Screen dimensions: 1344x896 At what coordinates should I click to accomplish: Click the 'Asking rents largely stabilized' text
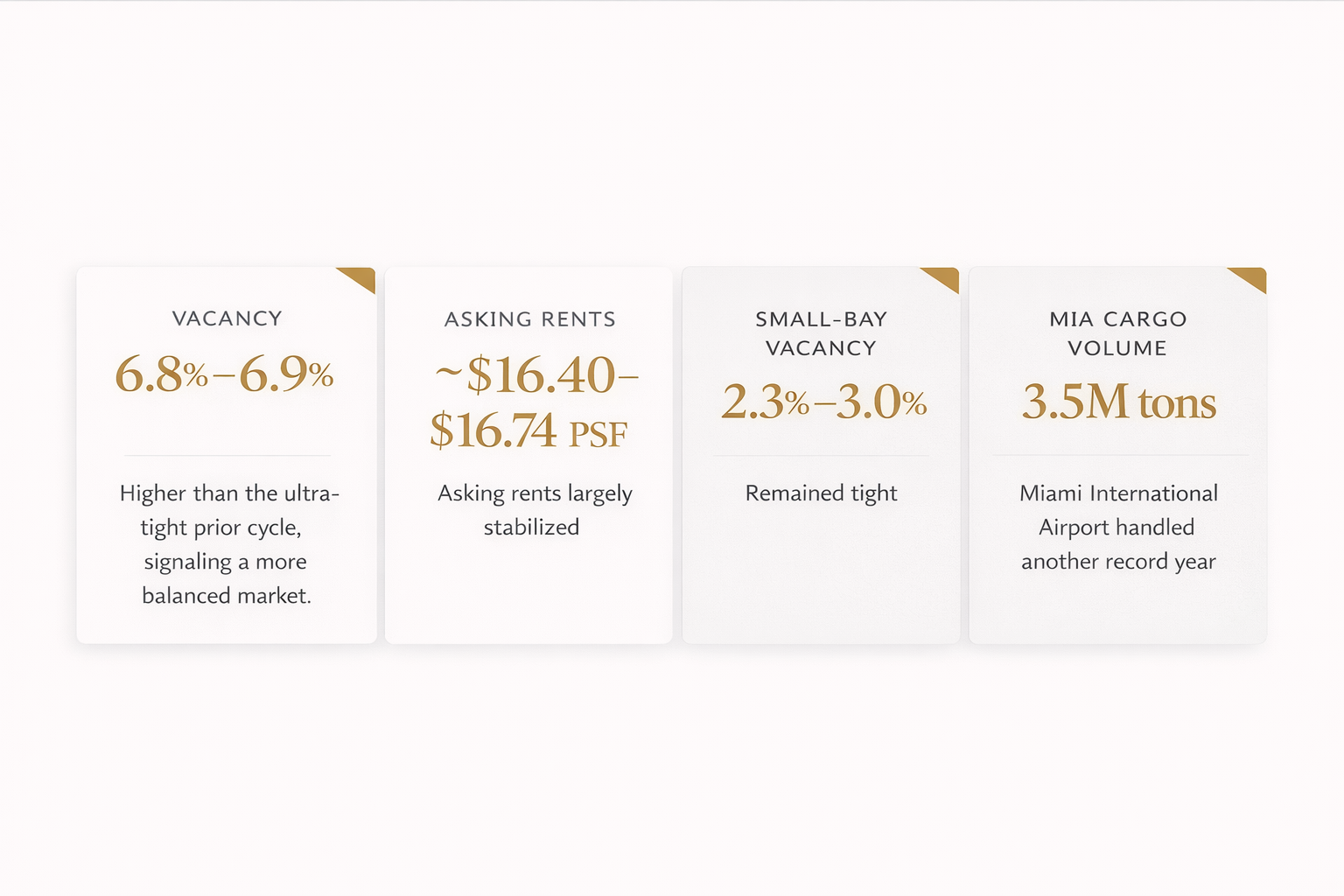click(533, 509)
